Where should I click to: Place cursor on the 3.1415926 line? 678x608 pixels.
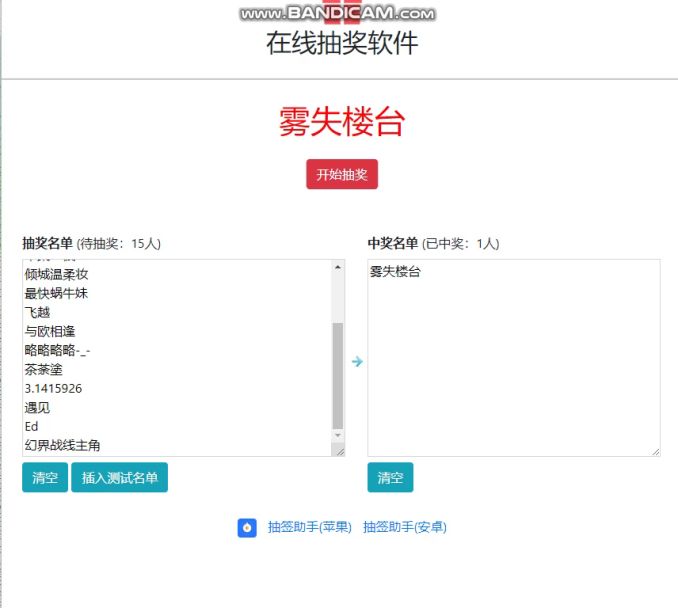(54, 388)
